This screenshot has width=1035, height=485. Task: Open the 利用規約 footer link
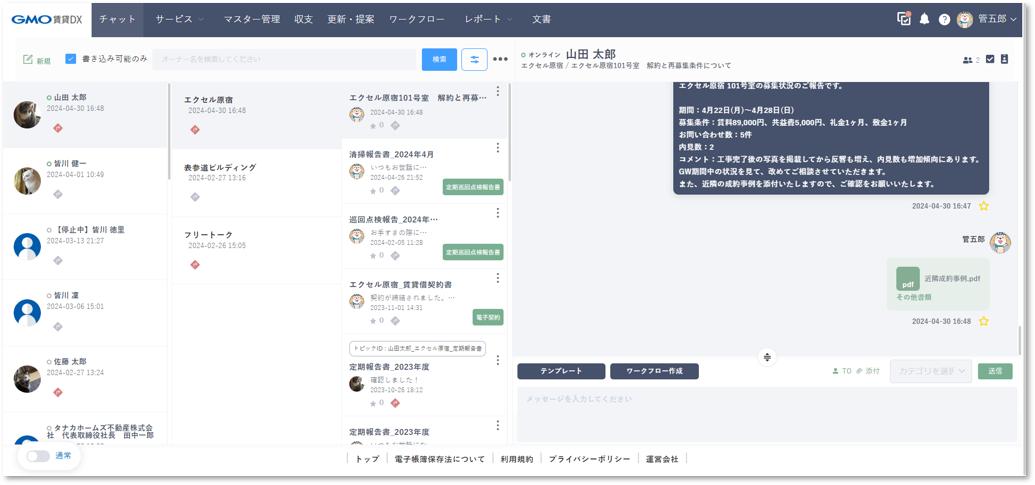click(x=516, y=459)
